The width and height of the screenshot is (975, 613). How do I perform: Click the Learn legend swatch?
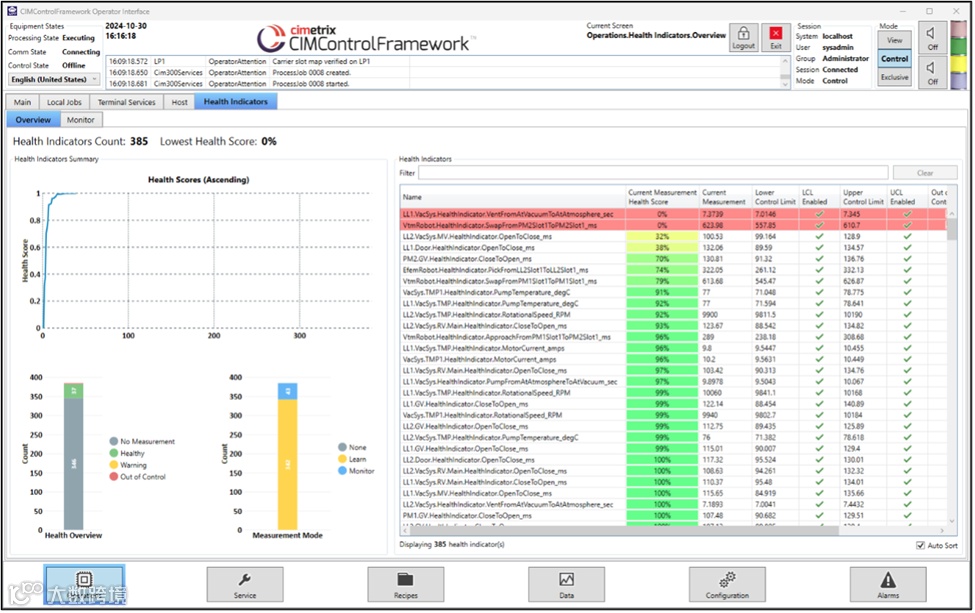click(x=342, y=459)
